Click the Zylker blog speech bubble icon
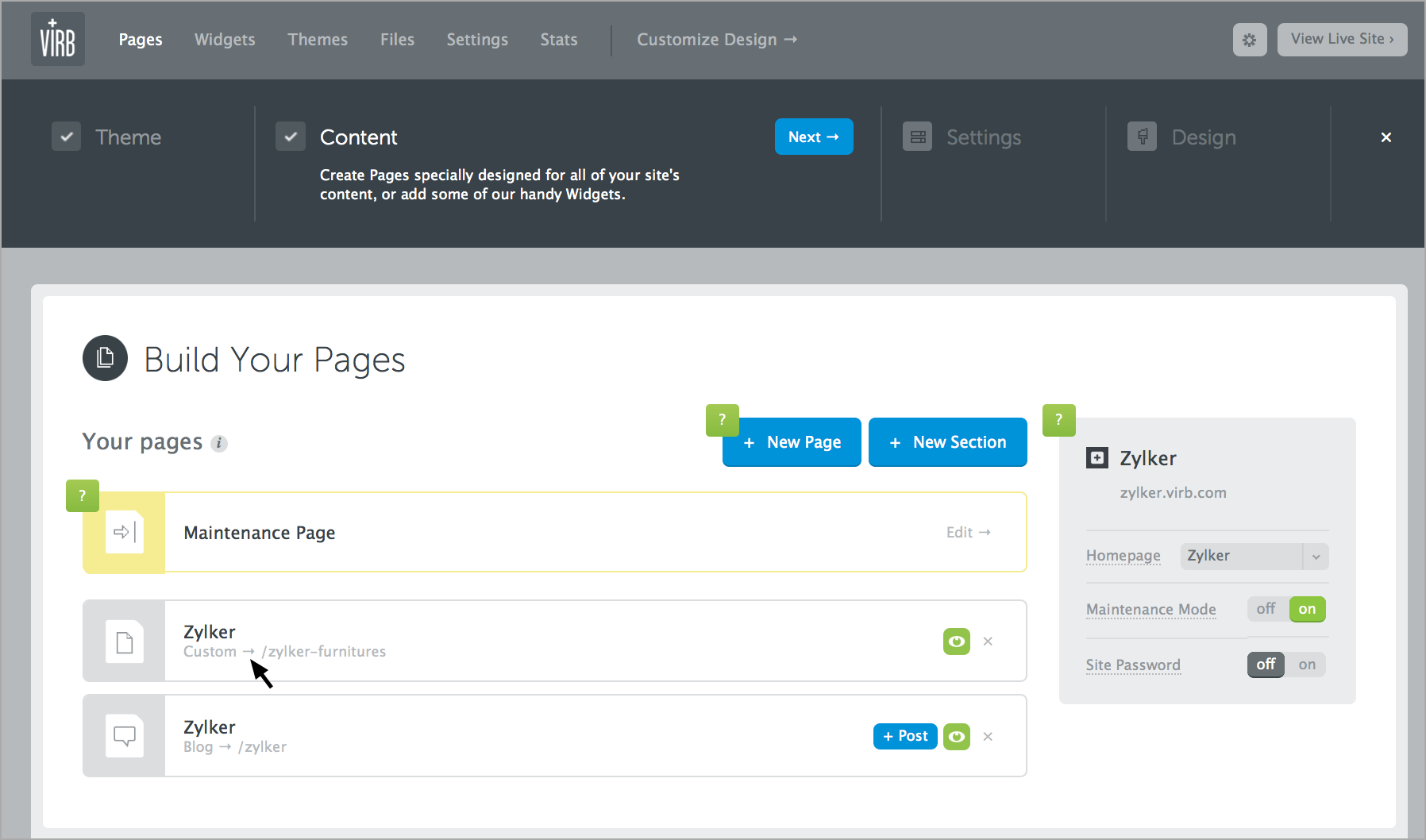Viewport: 1426px width, 840px height. (125, 736)
